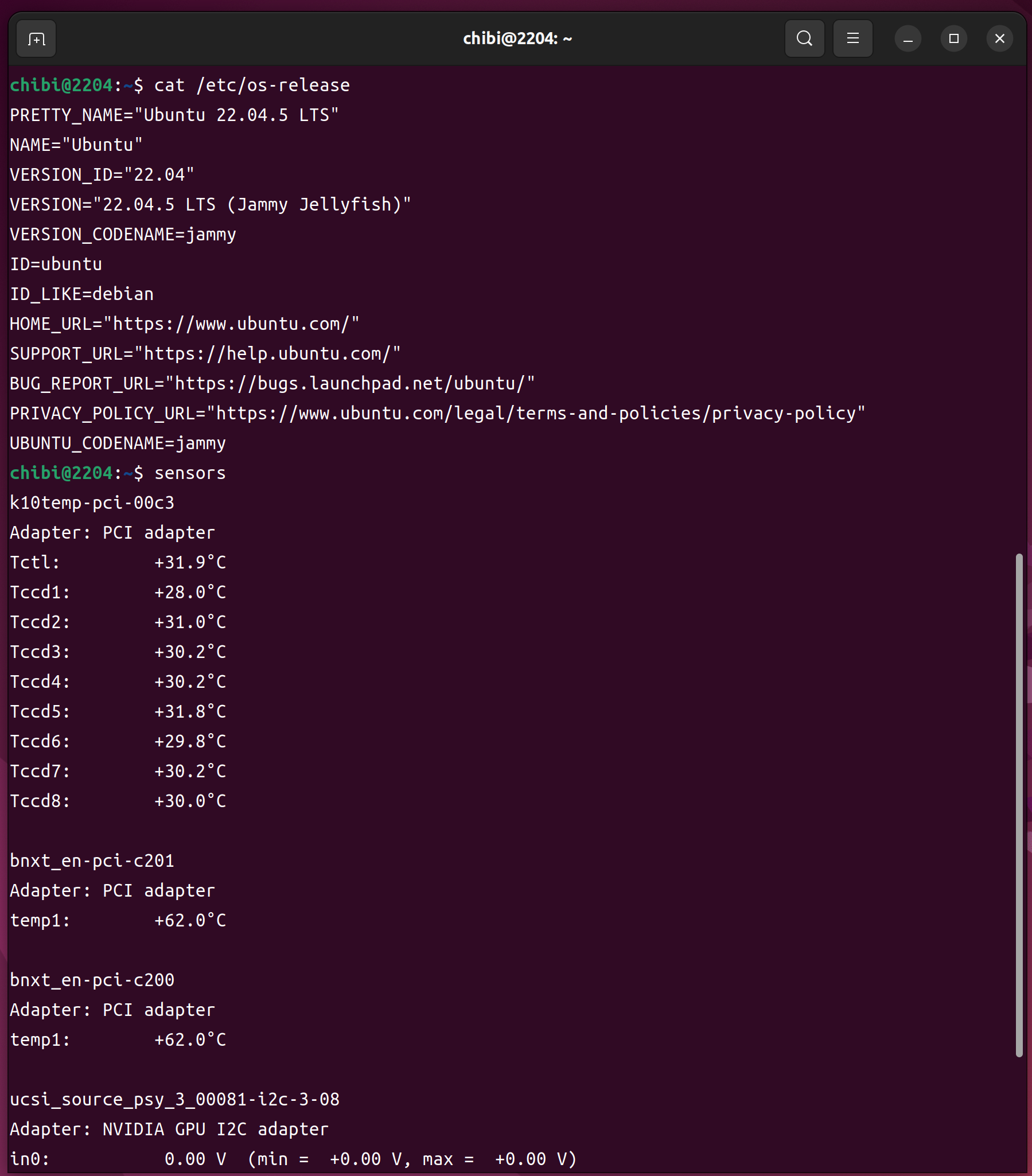Click the 'cat /etc/os-release' command text
Image resolution: width=1032 pixels, height=1176 pixels.
[252, 85]
